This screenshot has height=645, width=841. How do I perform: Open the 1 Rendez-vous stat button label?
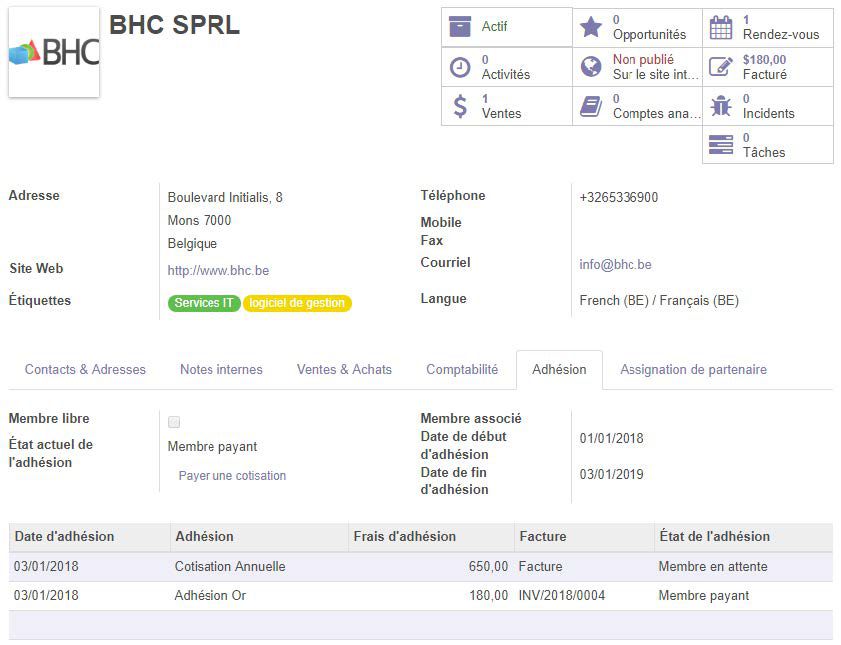click(780, 27)
